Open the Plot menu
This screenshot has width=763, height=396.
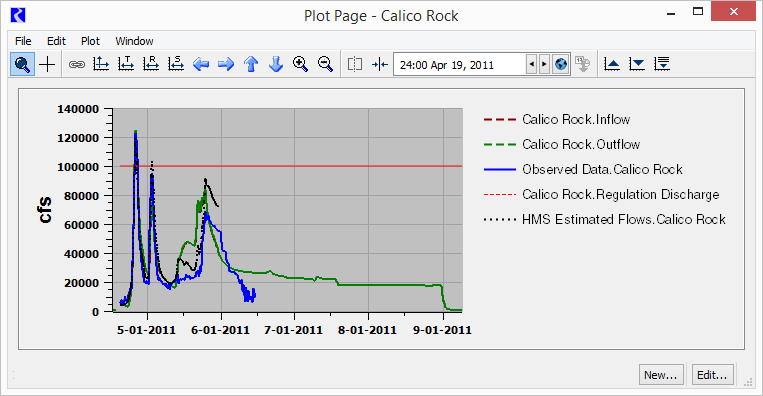(90, 41)
